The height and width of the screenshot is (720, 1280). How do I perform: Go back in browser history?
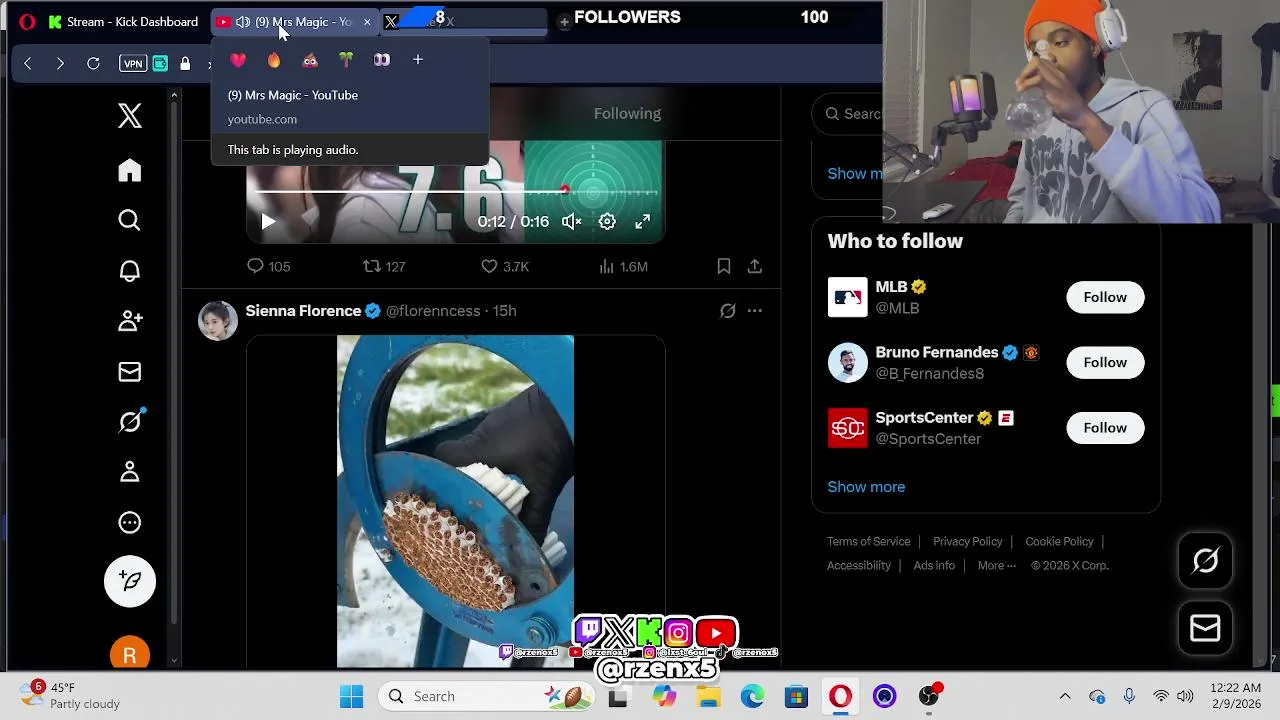point(27,63)
